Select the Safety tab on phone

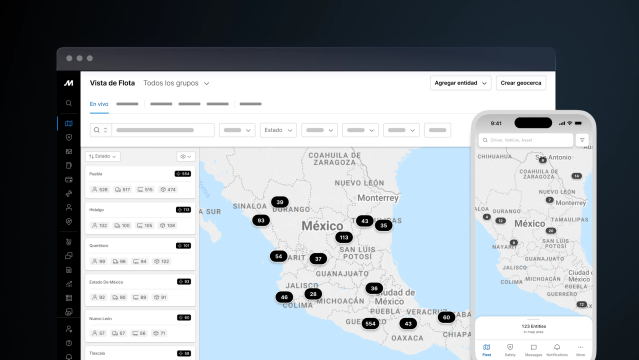tap(510, 350)
